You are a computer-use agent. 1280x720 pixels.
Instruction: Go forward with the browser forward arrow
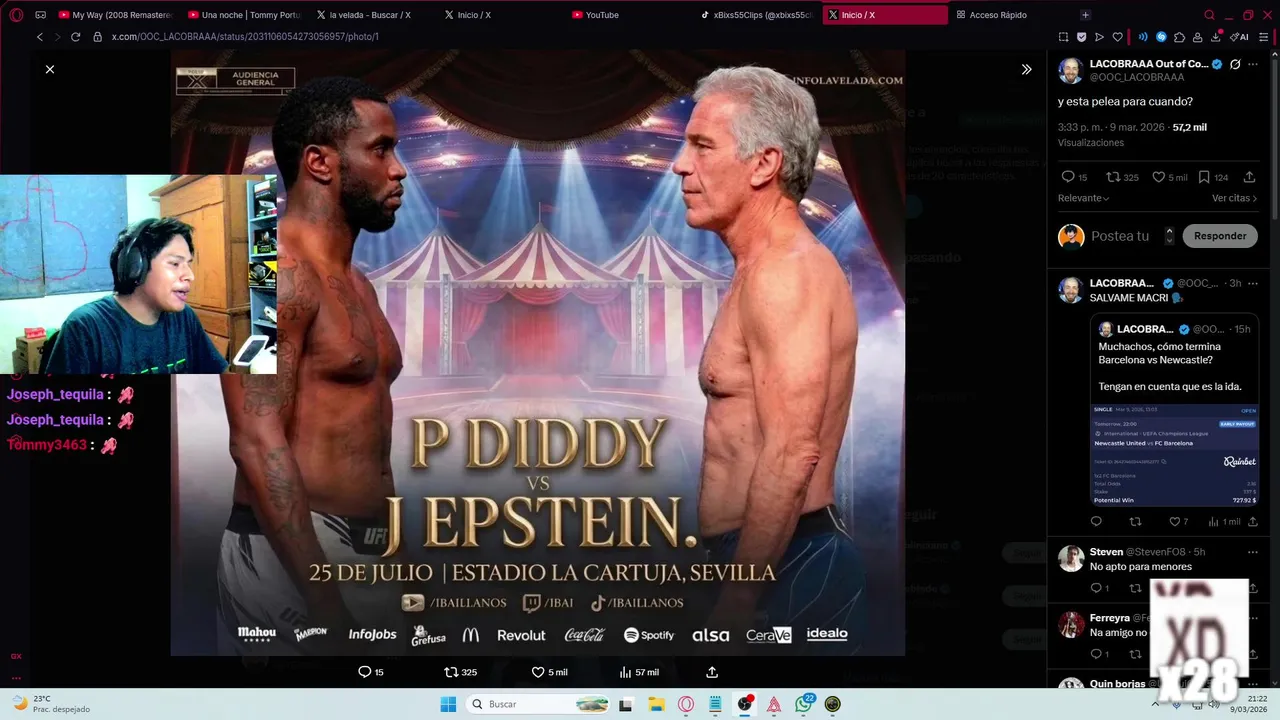[x=57, y=37]
